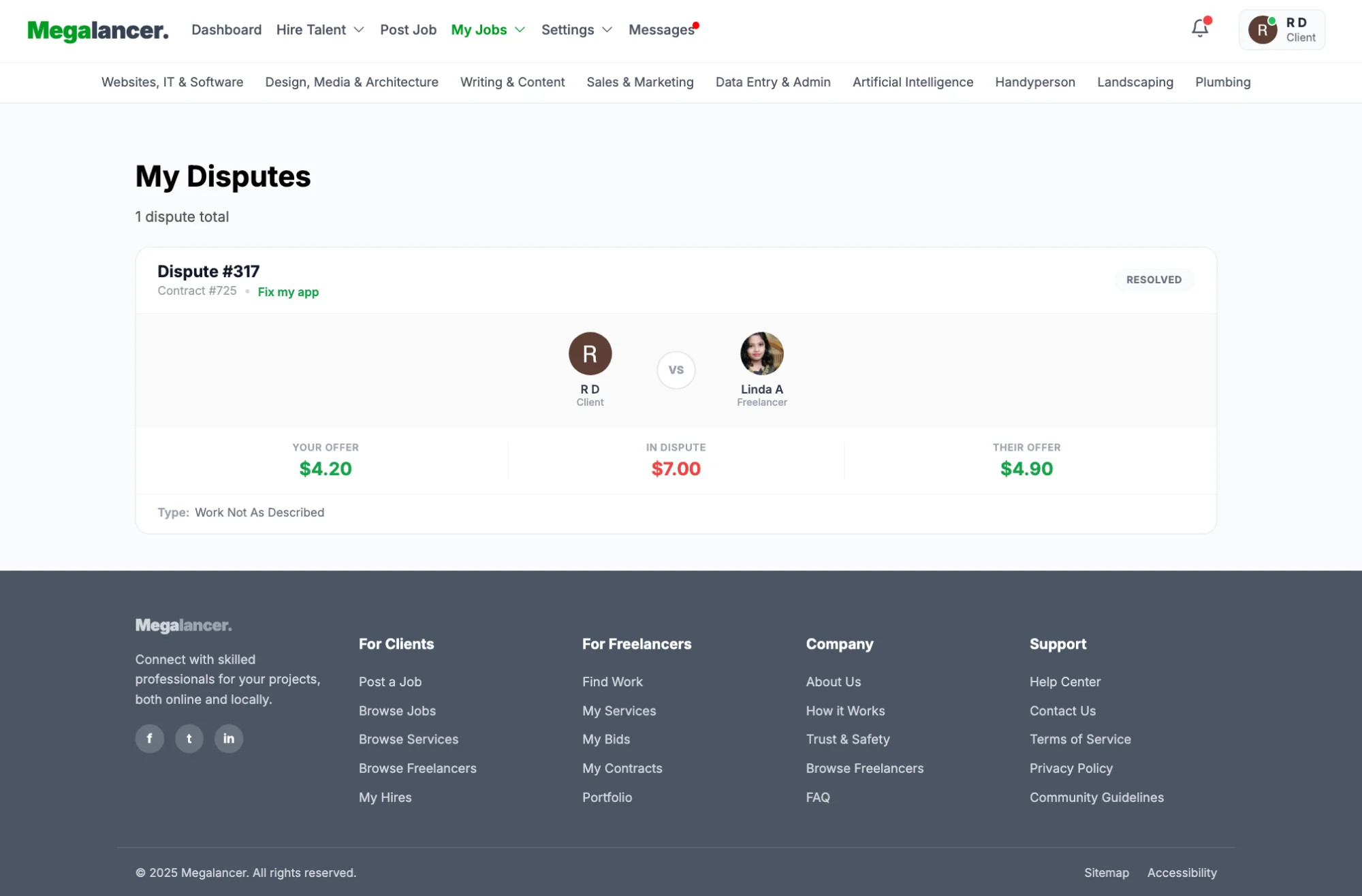Open the Facebook social icon
Image resolution: width=1362 pixels, height=896 pixels.
click(x=150, y=739)
